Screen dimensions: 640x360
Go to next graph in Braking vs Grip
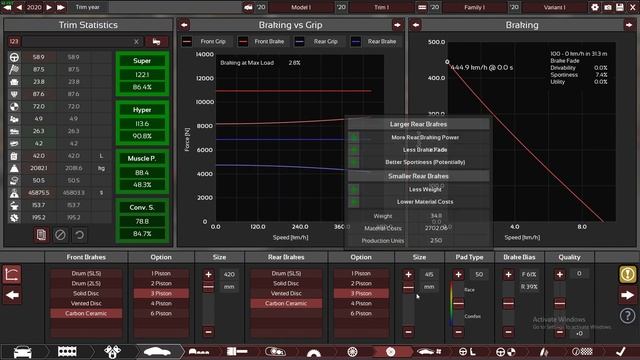pos(397,25)
